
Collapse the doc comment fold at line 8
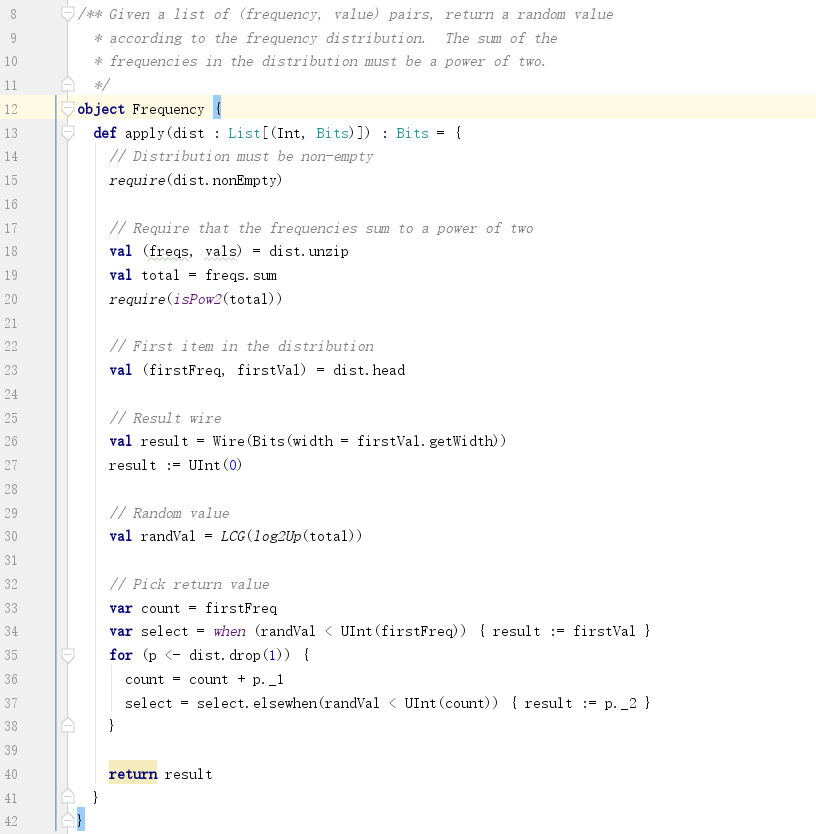pos(68,14)
